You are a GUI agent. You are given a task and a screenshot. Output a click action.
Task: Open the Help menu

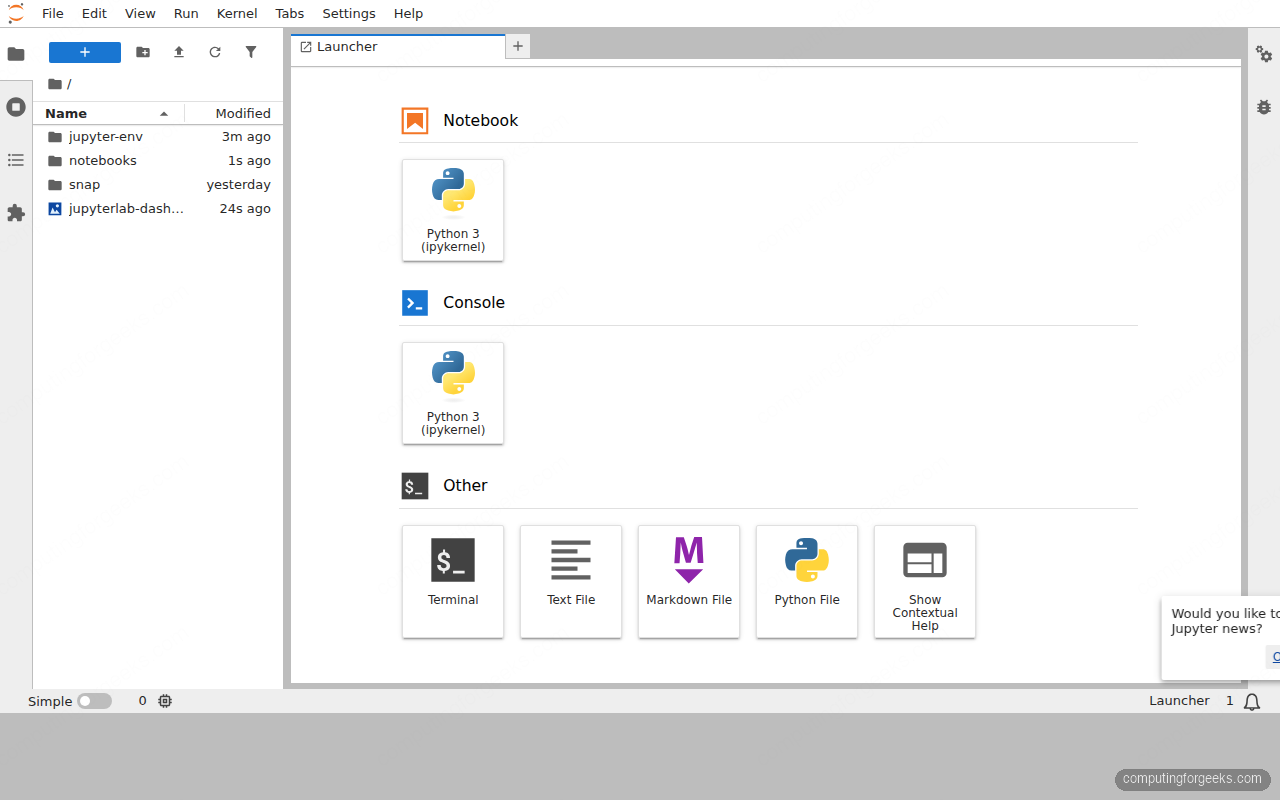pos(408,13)
